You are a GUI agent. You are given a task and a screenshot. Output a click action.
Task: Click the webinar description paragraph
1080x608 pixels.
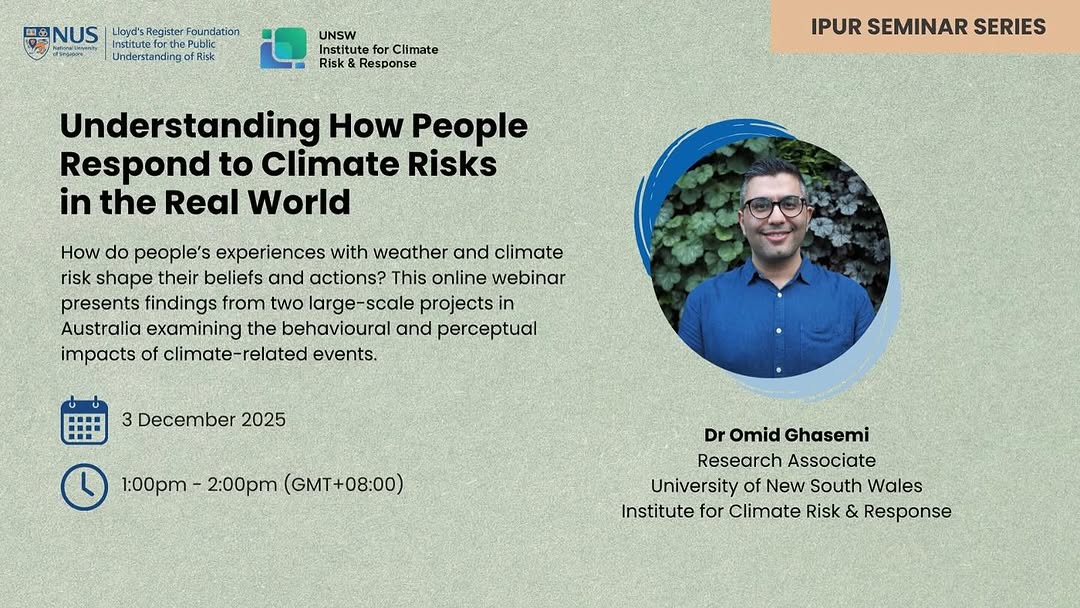312,303
